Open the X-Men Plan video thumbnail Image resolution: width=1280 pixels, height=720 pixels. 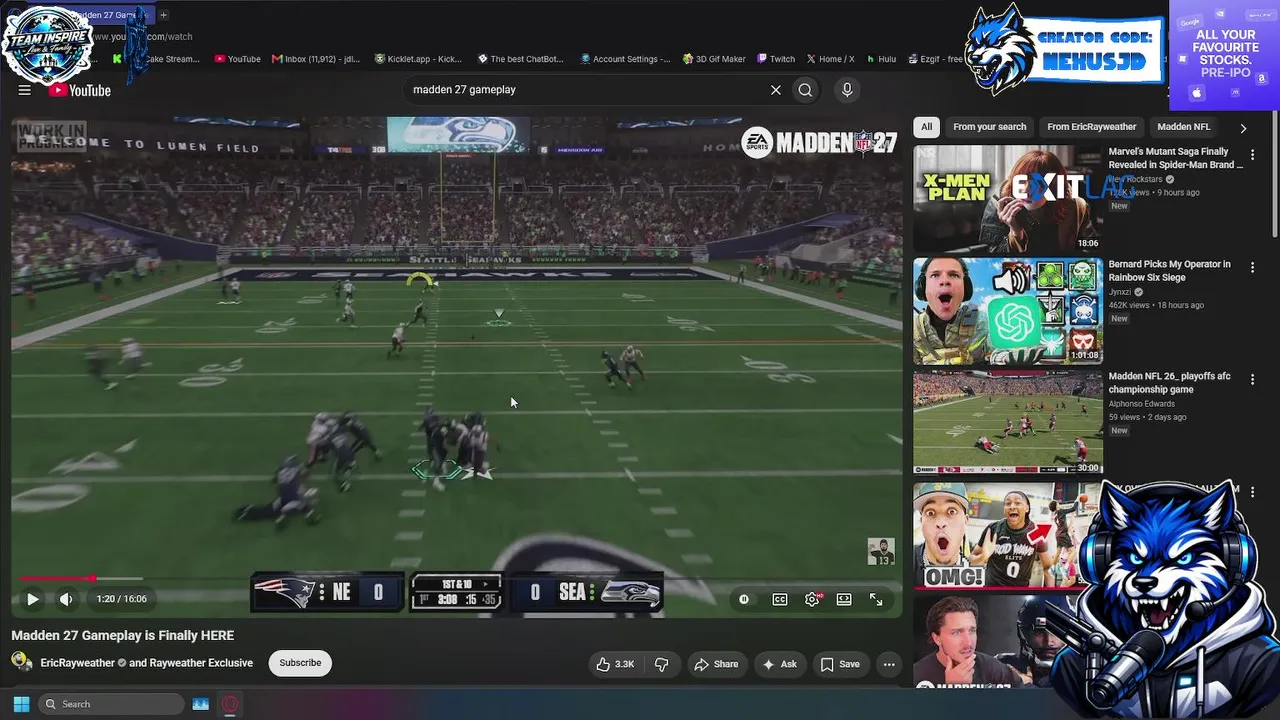[1008, 198]
